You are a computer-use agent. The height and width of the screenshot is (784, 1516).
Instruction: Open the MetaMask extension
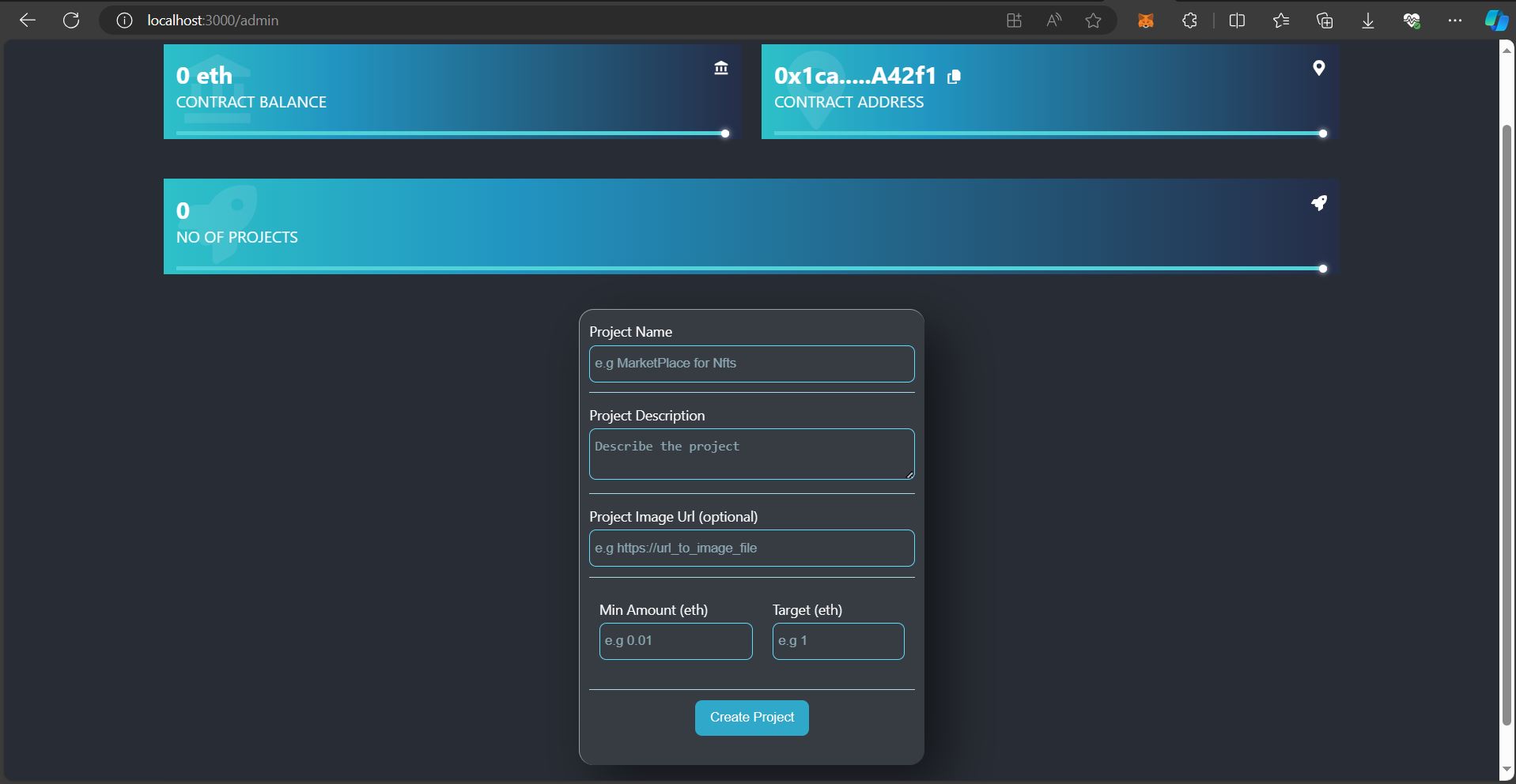[x=1146, y=21]
